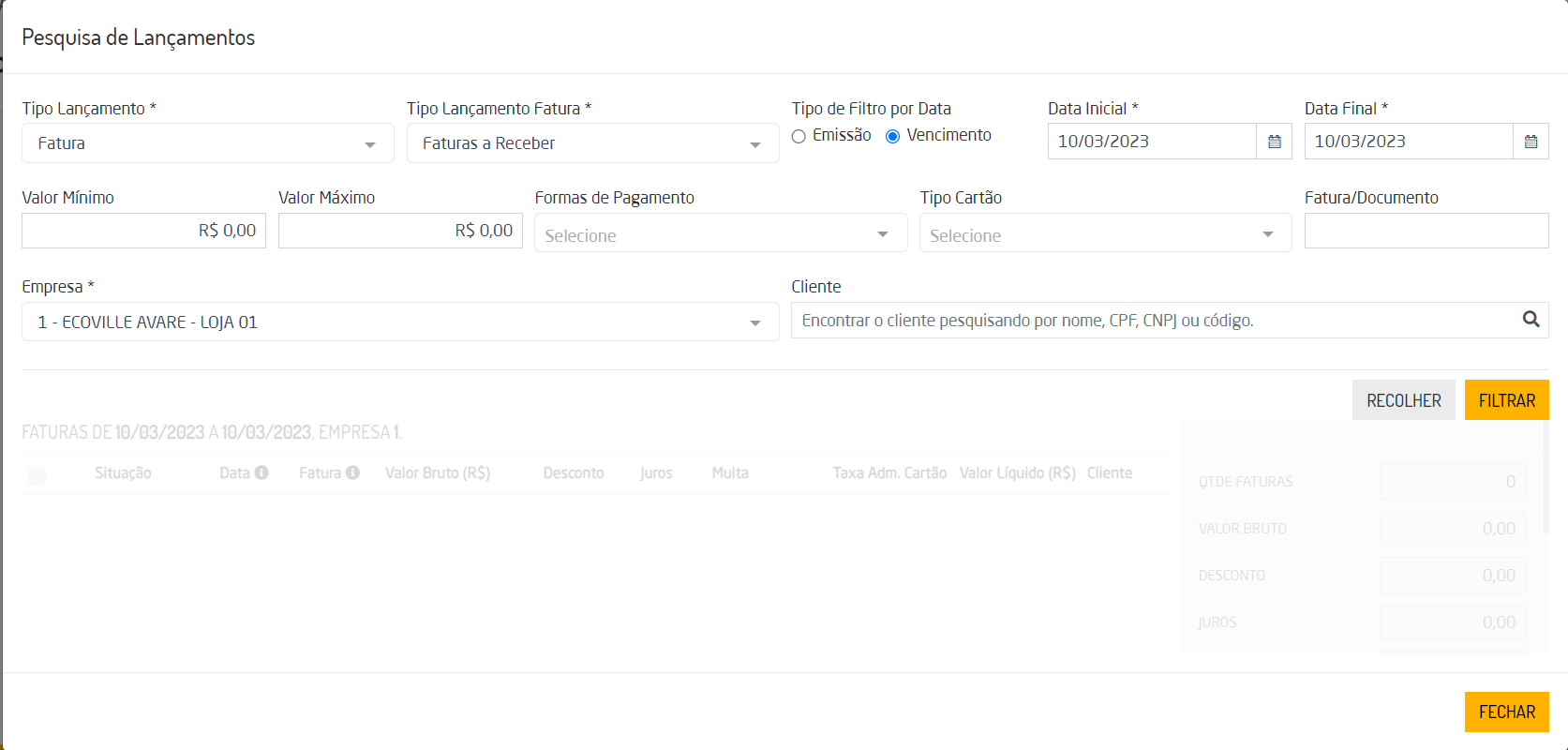1568x750 pixels.
Task: Click info icon next to Data column
Action: pos(261,472)
